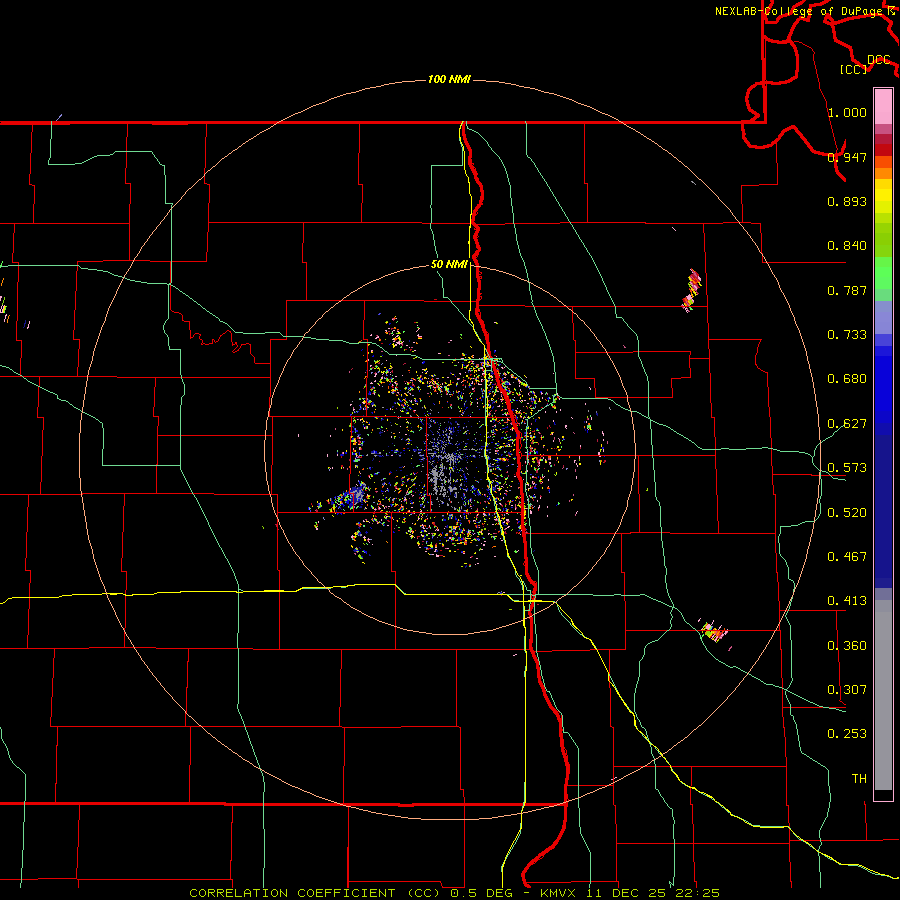The height and width of the screenshot is (900, 900).
Task: Click the 0.573 legend value
Action: (x=847, y=468)
